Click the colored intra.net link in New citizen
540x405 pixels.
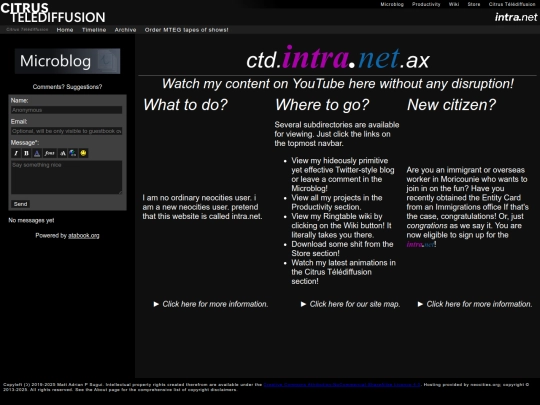pyautogui.click(x=420, y=244)
